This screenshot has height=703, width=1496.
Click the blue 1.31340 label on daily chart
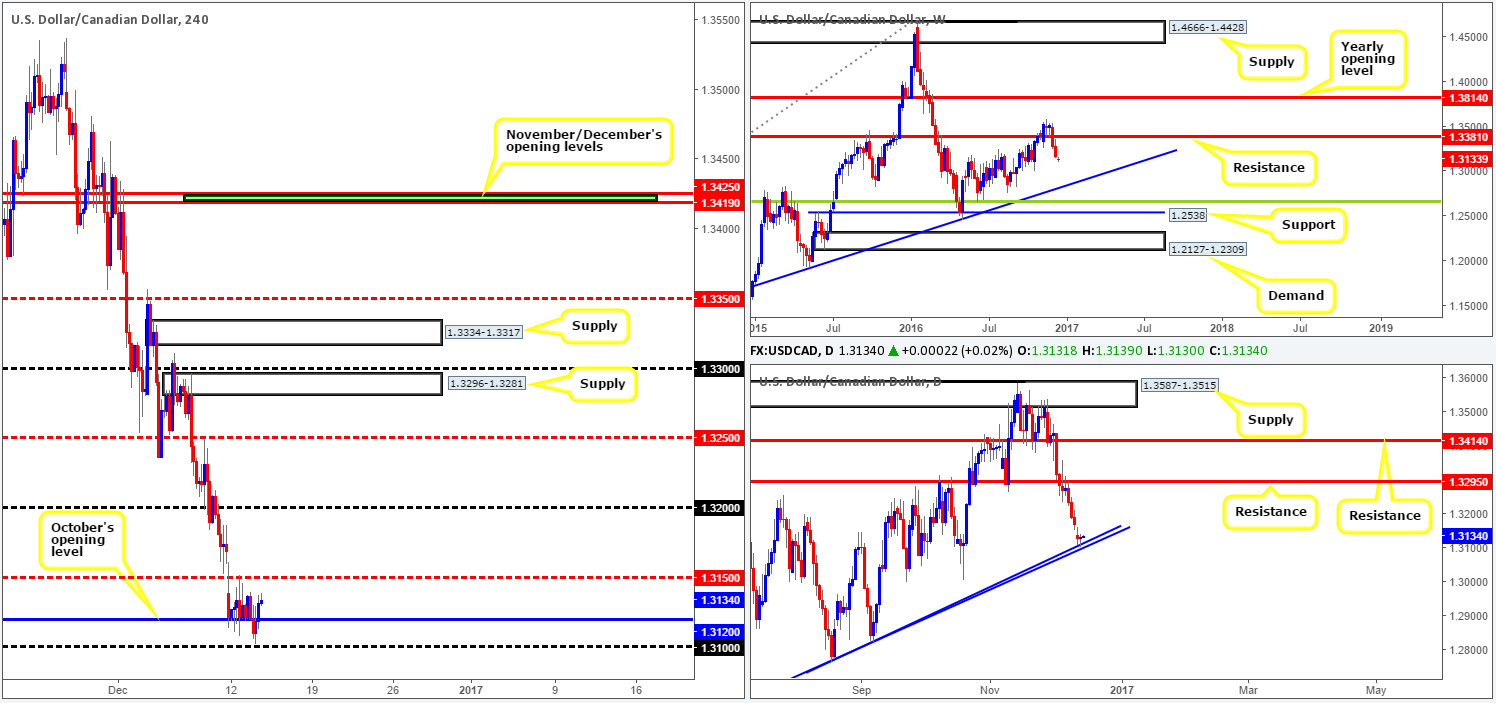click(x=1469, y=536)
